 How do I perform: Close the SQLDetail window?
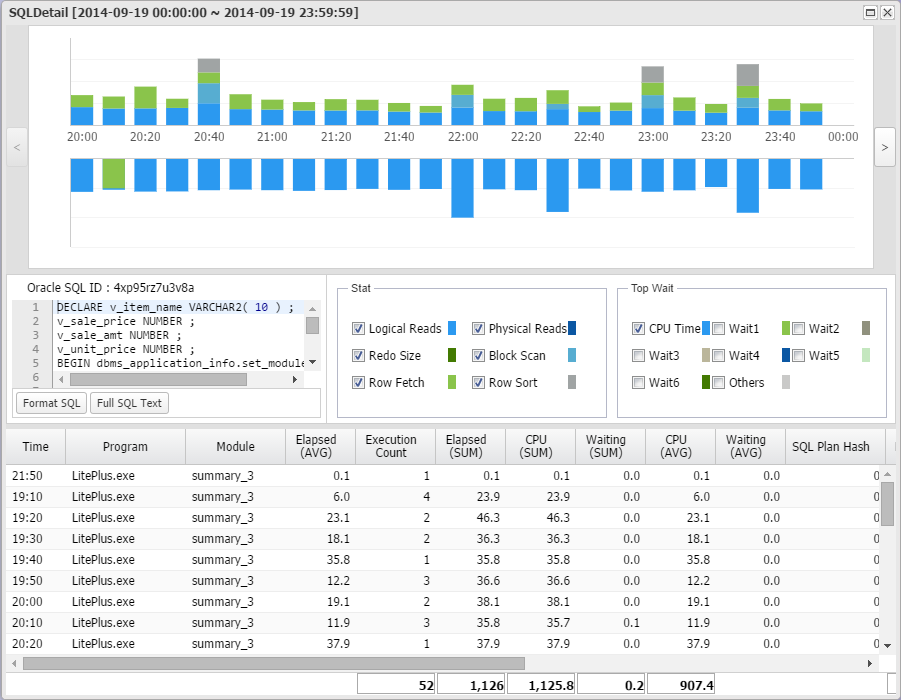887,12
